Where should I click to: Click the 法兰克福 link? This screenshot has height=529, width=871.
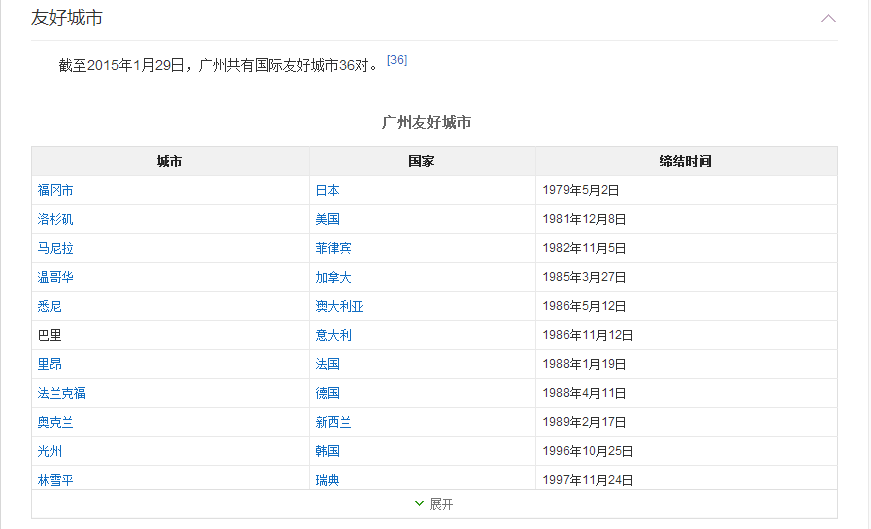61,393
